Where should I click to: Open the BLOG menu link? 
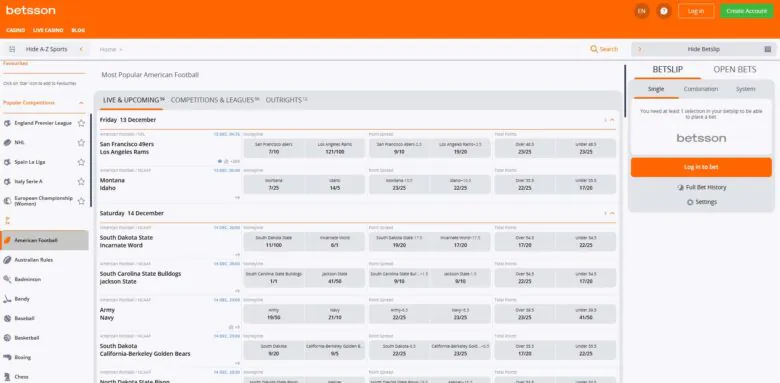78,30
